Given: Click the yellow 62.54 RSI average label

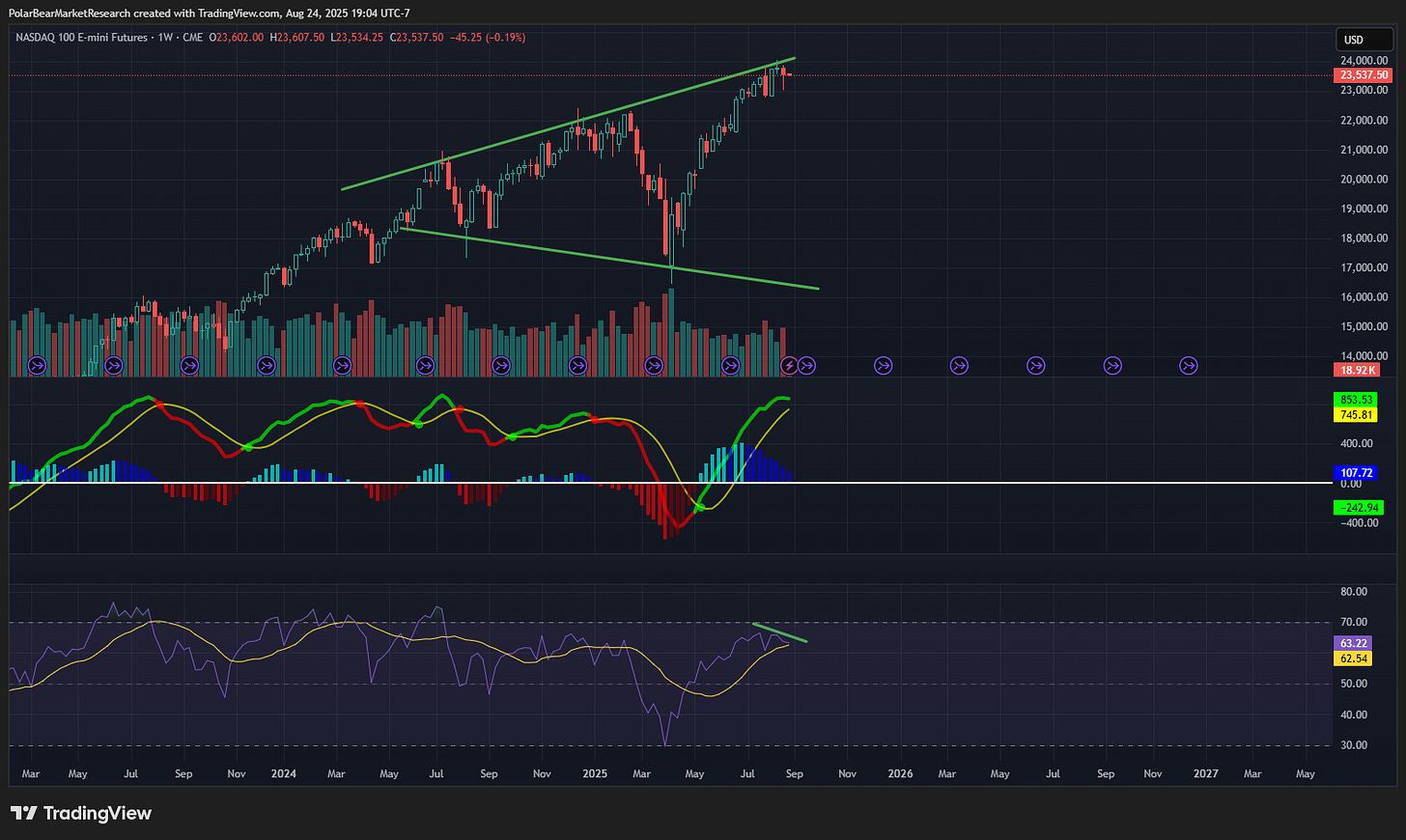Looking at the screenshot, I should pos(1353,658).
